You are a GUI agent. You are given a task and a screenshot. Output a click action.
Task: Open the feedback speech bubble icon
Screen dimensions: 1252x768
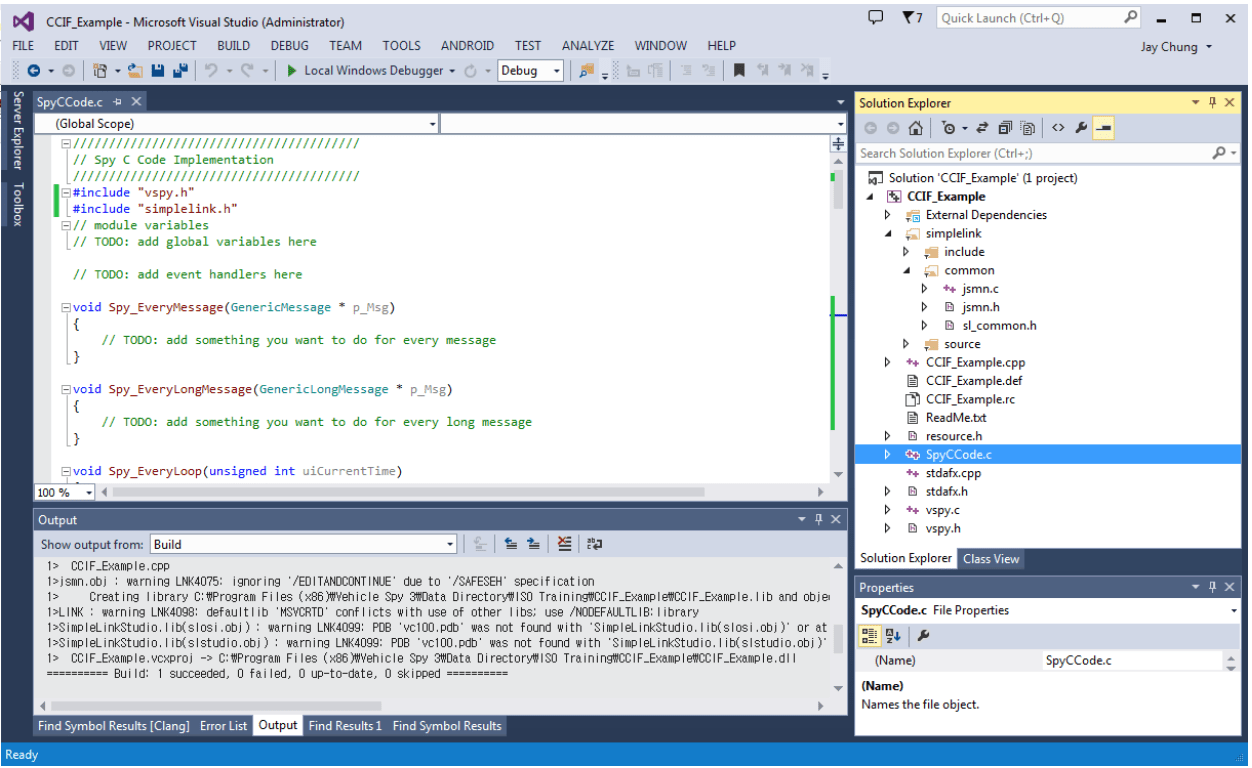876,18
